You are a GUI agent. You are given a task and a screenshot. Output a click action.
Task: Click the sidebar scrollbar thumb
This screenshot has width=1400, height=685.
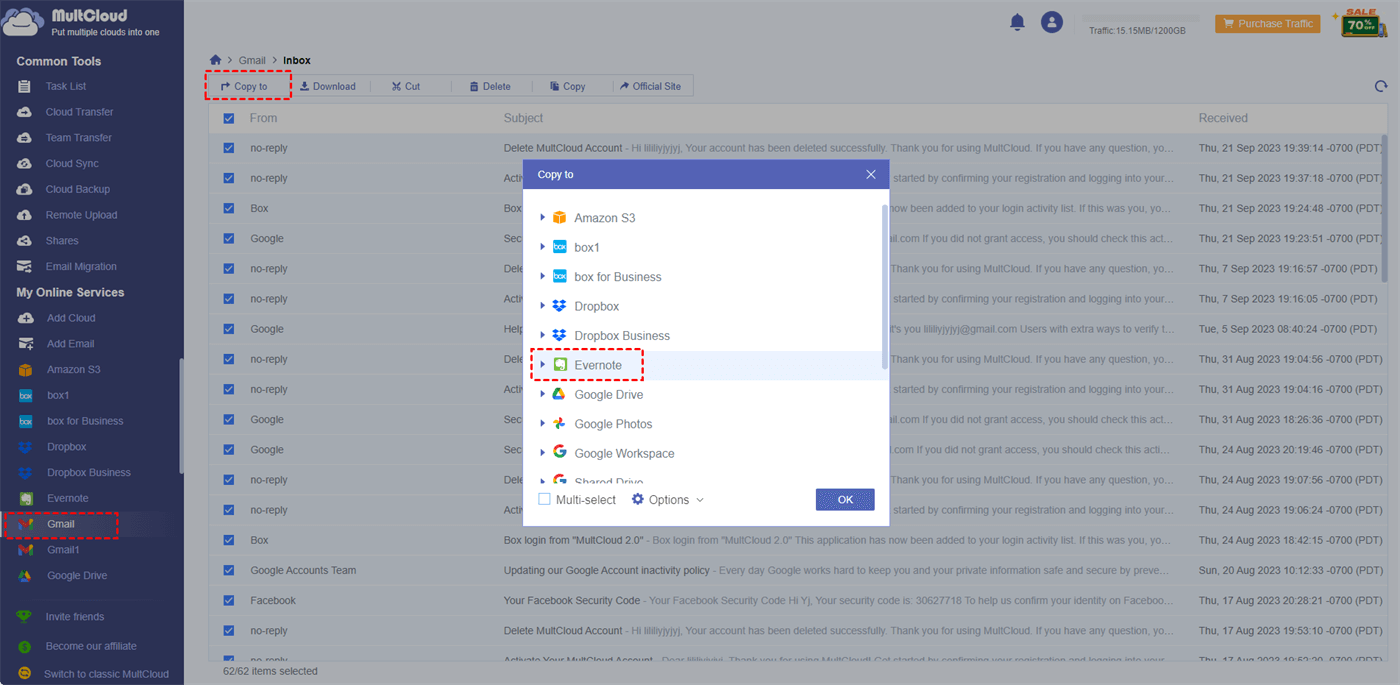point(181,415)
